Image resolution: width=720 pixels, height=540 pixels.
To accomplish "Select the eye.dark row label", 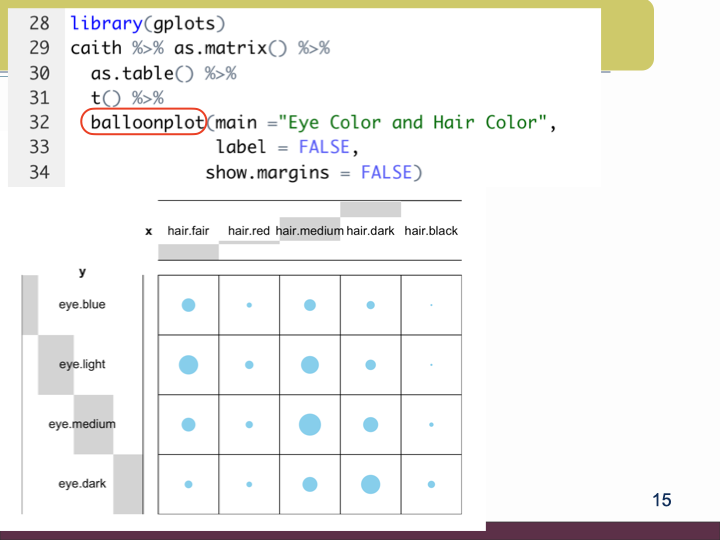I will [81, 485].
